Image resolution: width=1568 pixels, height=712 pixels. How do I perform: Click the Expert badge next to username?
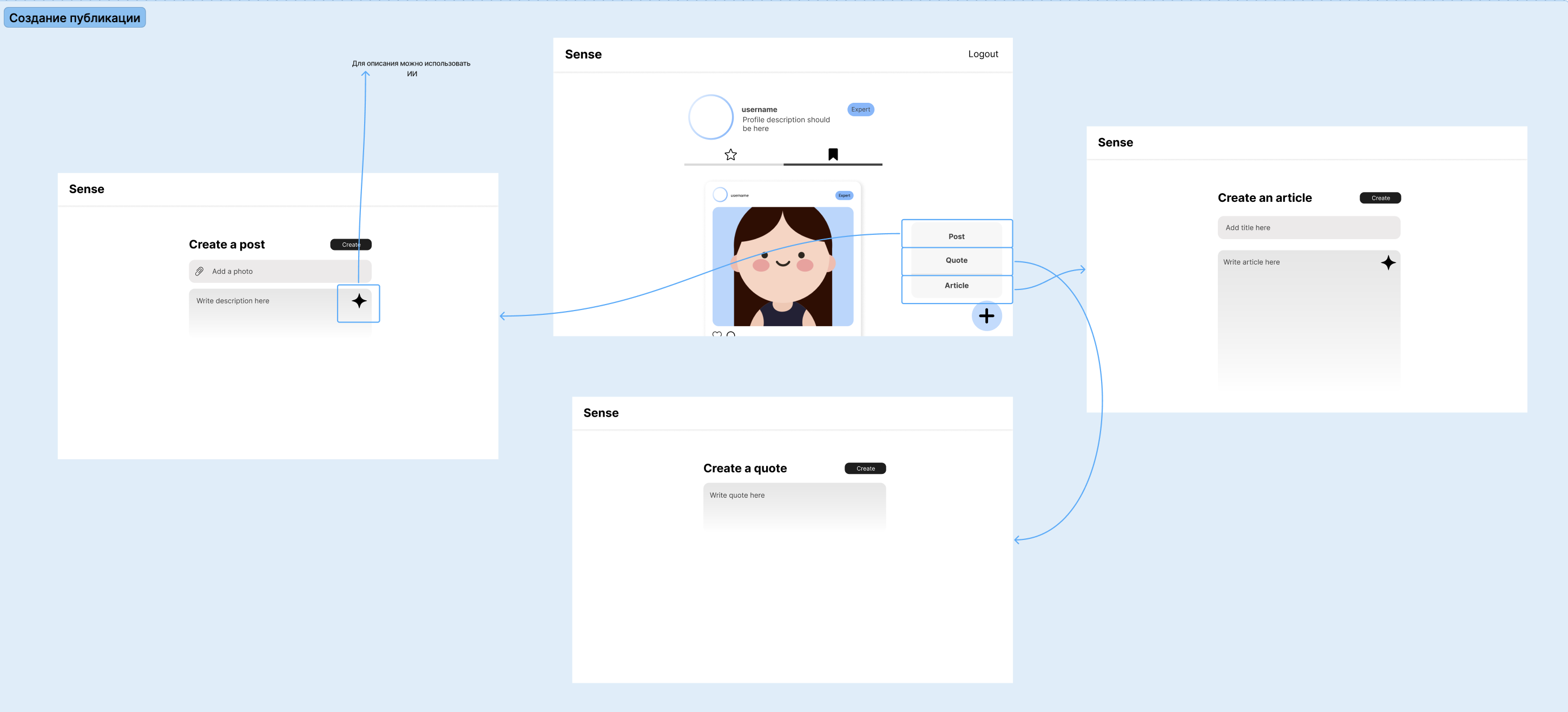pos(860,109)
